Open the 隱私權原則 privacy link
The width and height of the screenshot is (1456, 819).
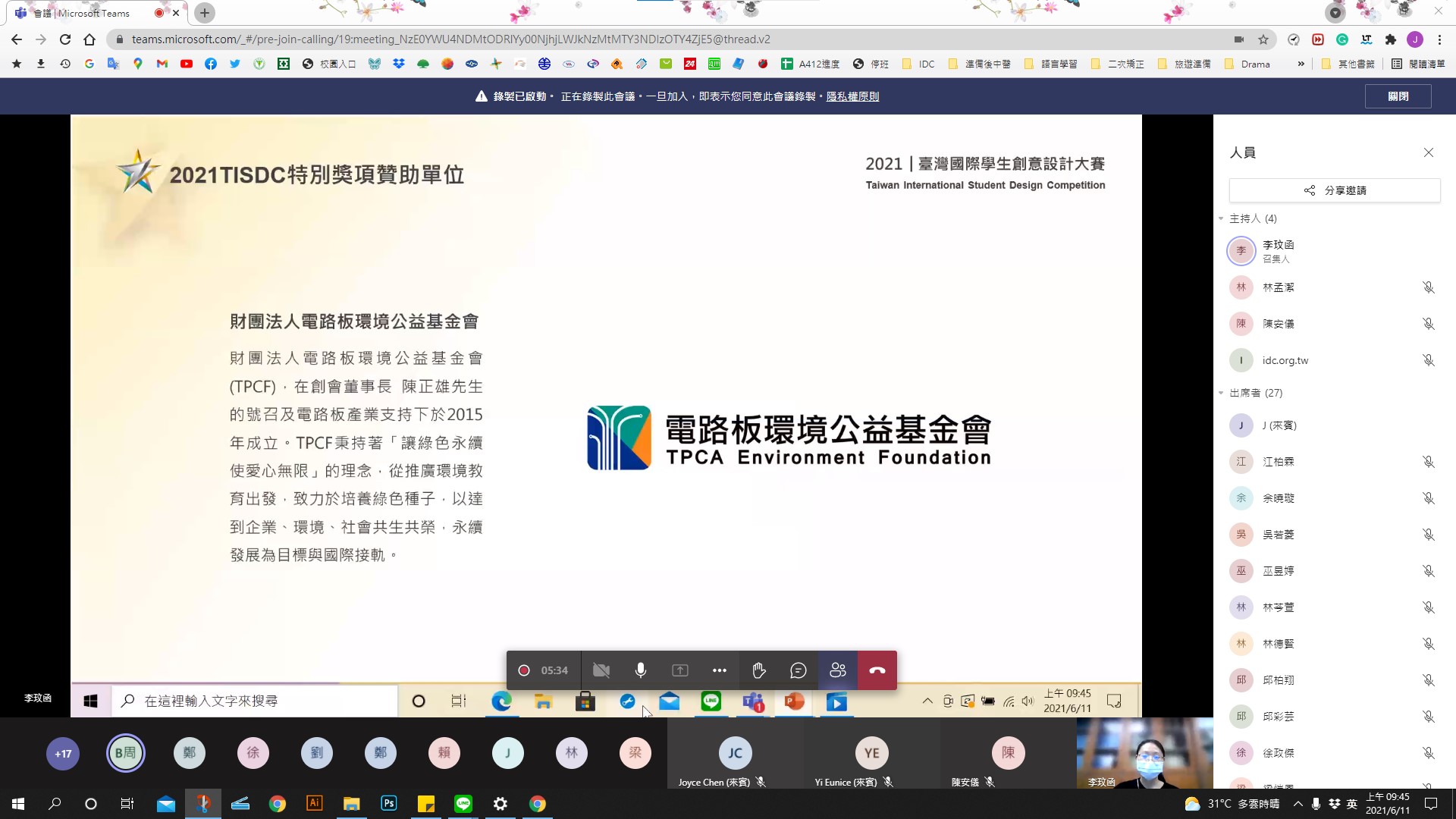click(x=852, y=96)
